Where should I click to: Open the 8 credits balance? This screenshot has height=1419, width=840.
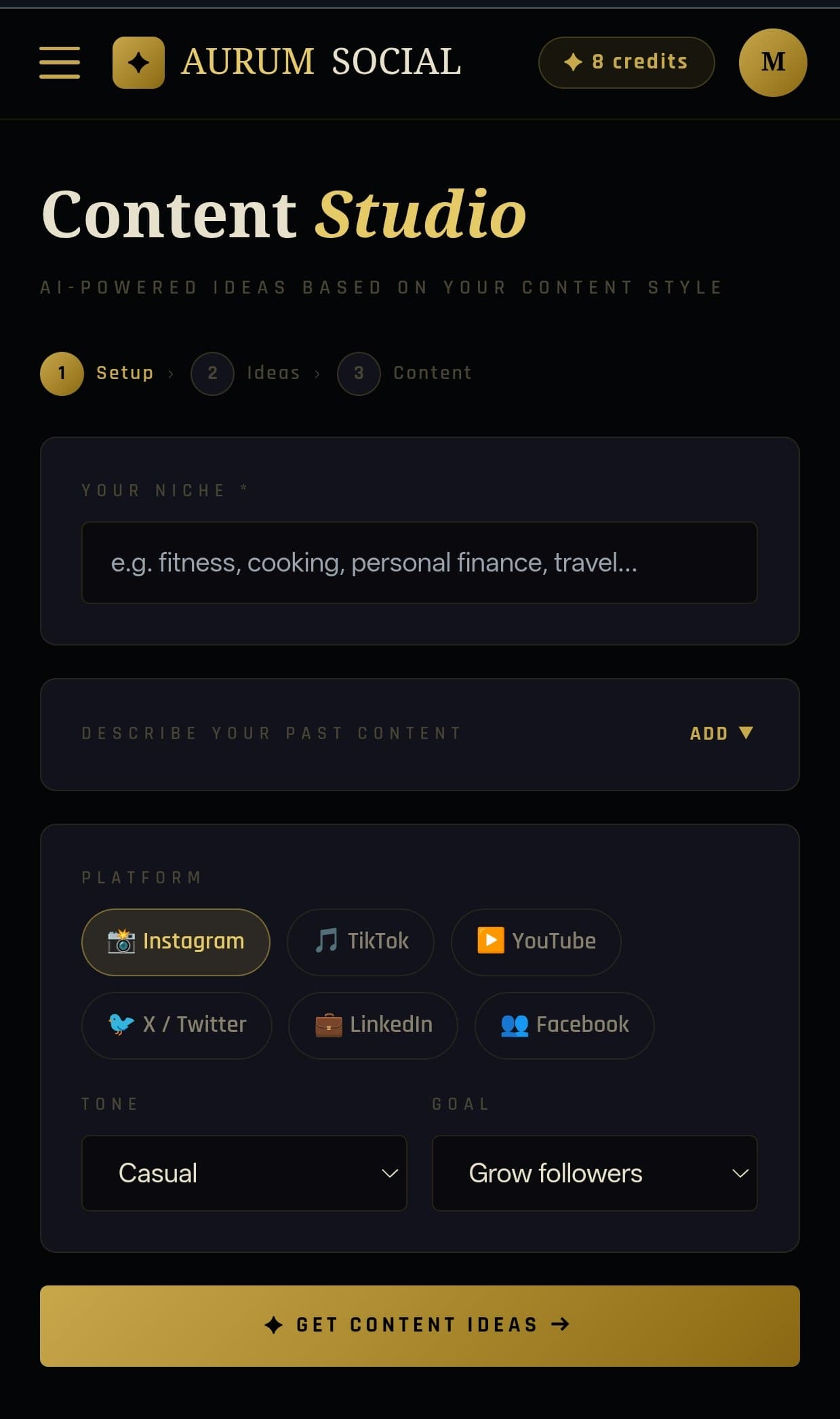click(626, 62)
